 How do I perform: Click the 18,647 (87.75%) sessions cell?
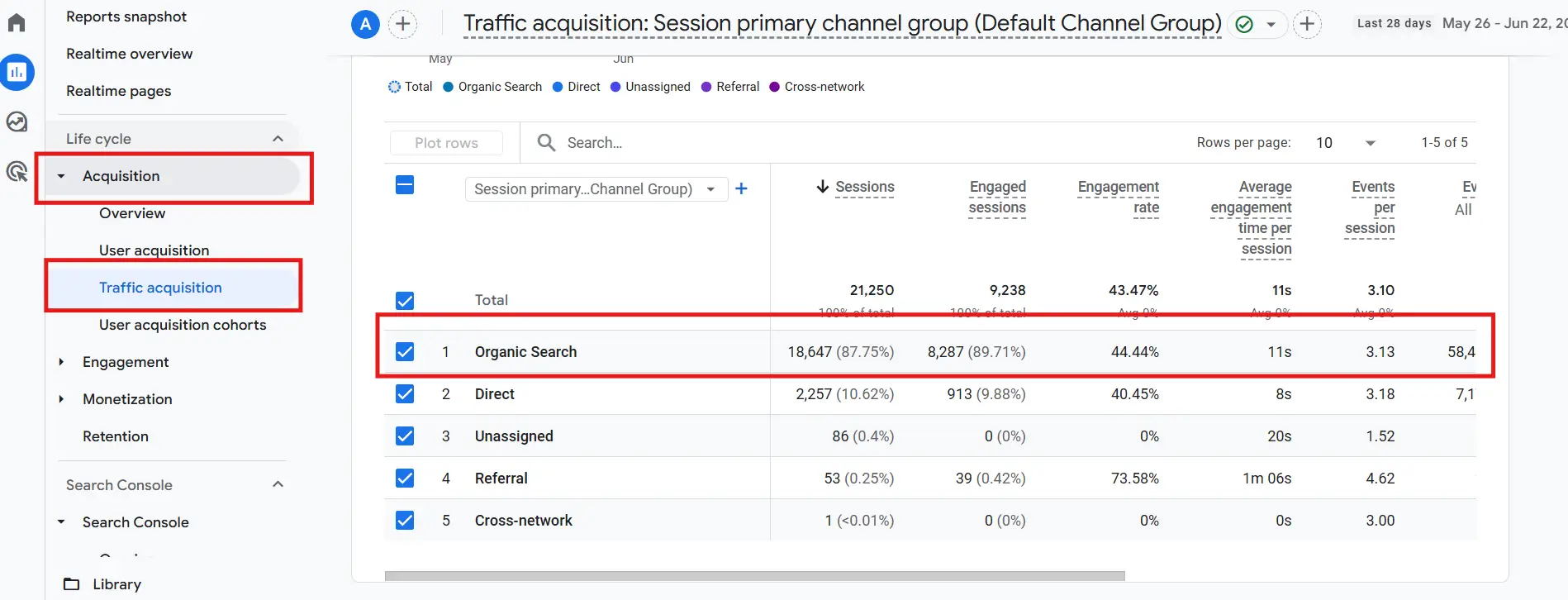[841, 352]
